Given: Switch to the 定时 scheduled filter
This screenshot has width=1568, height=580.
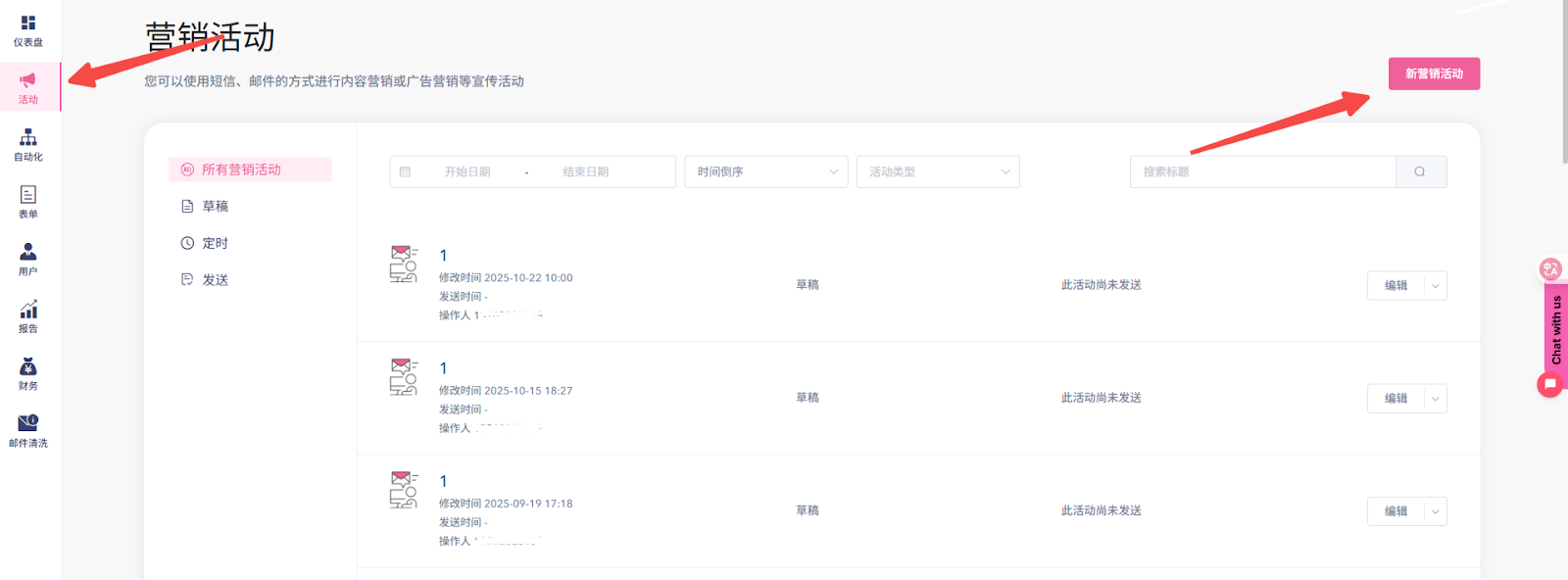Looking at the screenshot, I should coord(215,243).
